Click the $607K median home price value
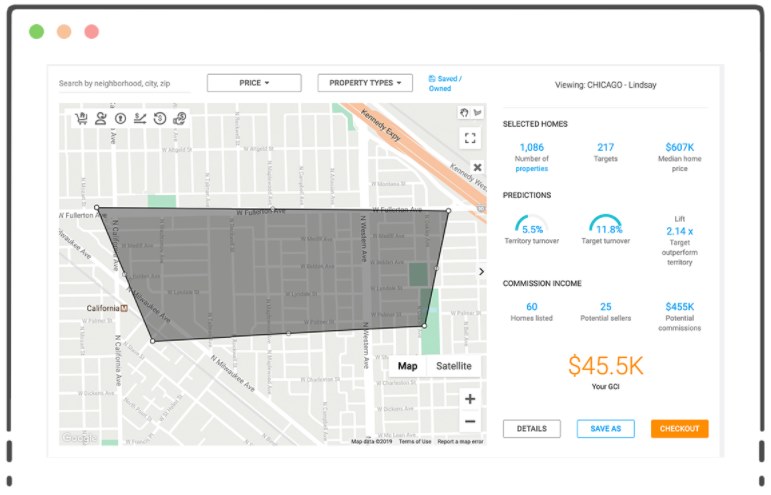The height and width of the screenshot is (495, 771). (680, 147)
